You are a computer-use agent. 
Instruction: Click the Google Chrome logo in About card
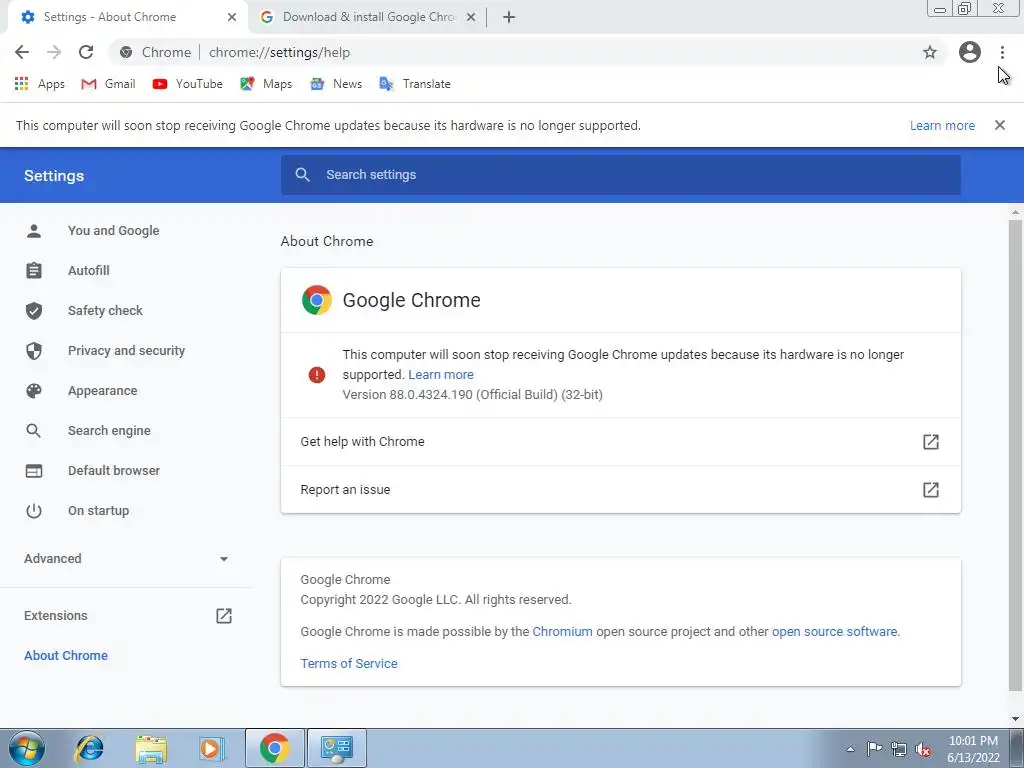(x=317, y=300)
